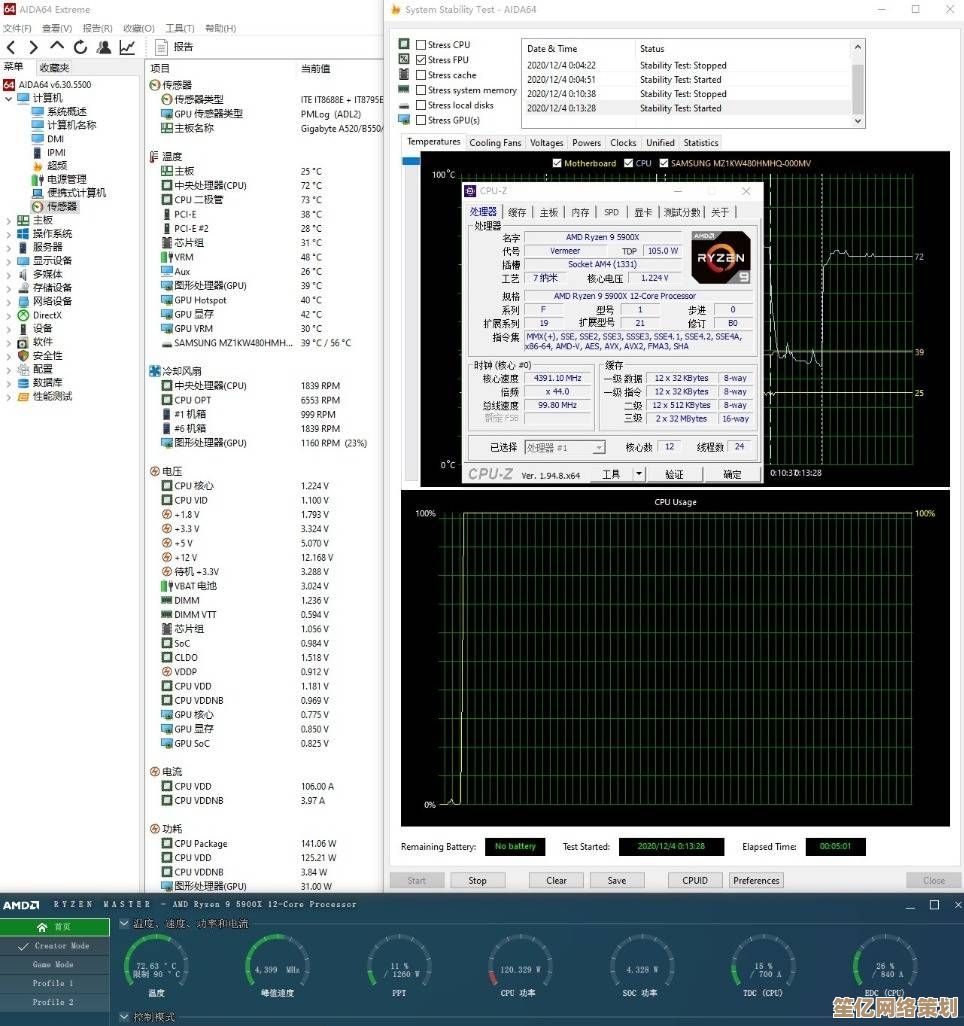Click the 性能测试 benchmark icon
The height and width of the screenshot is (1026, 964).
(23, 397)
